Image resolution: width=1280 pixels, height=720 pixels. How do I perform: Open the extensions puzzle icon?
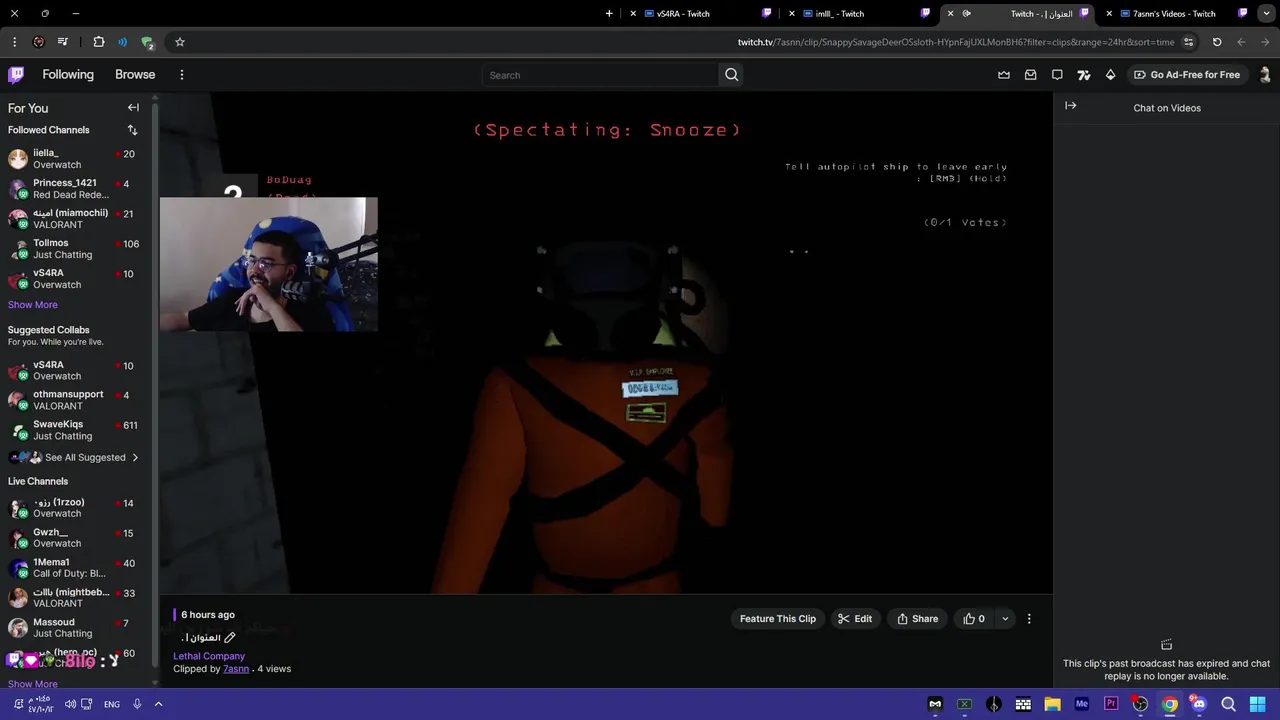[98, 42]
